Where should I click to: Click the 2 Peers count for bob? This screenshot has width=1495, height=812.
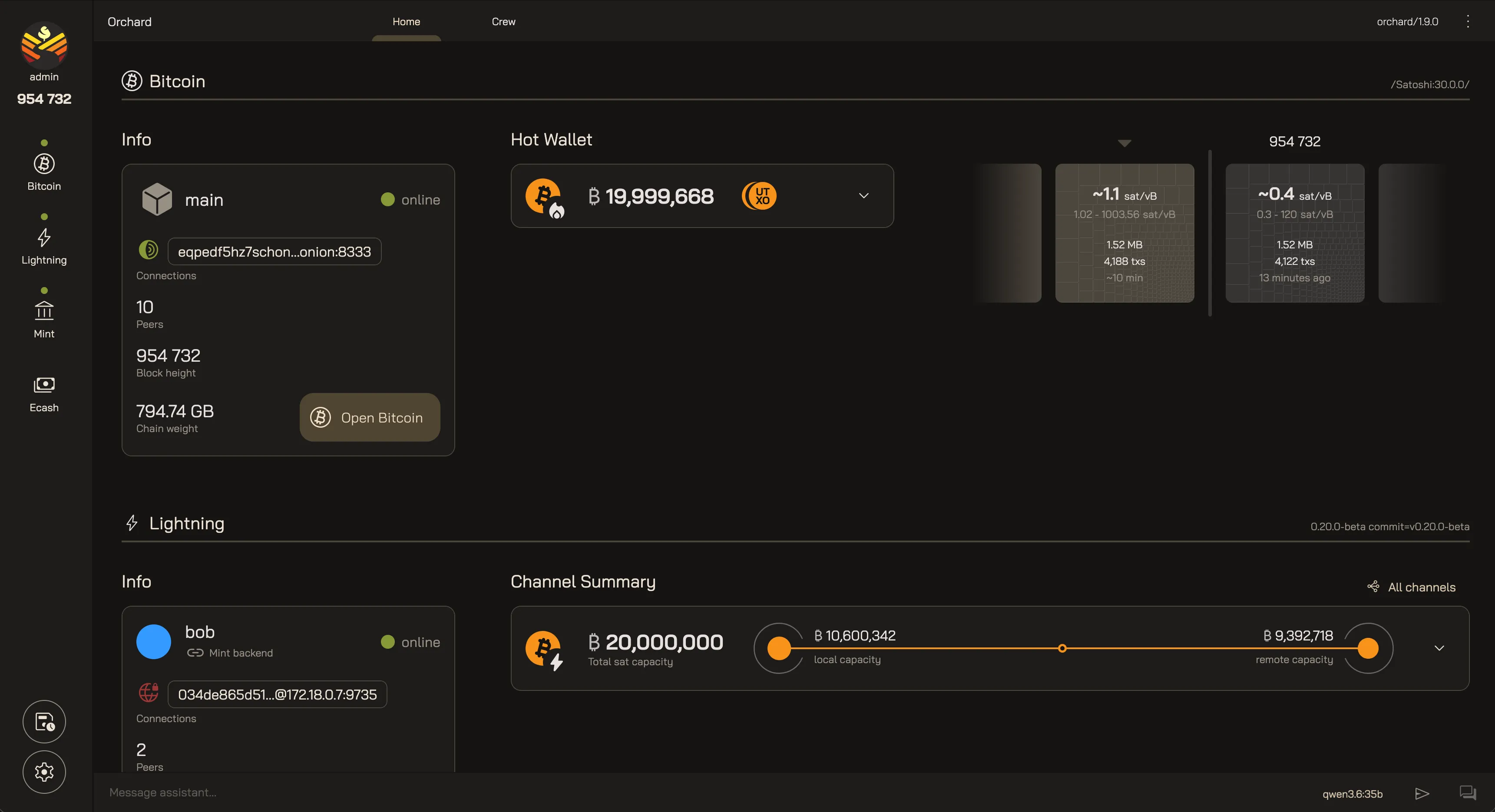click(x=141, y=749)
